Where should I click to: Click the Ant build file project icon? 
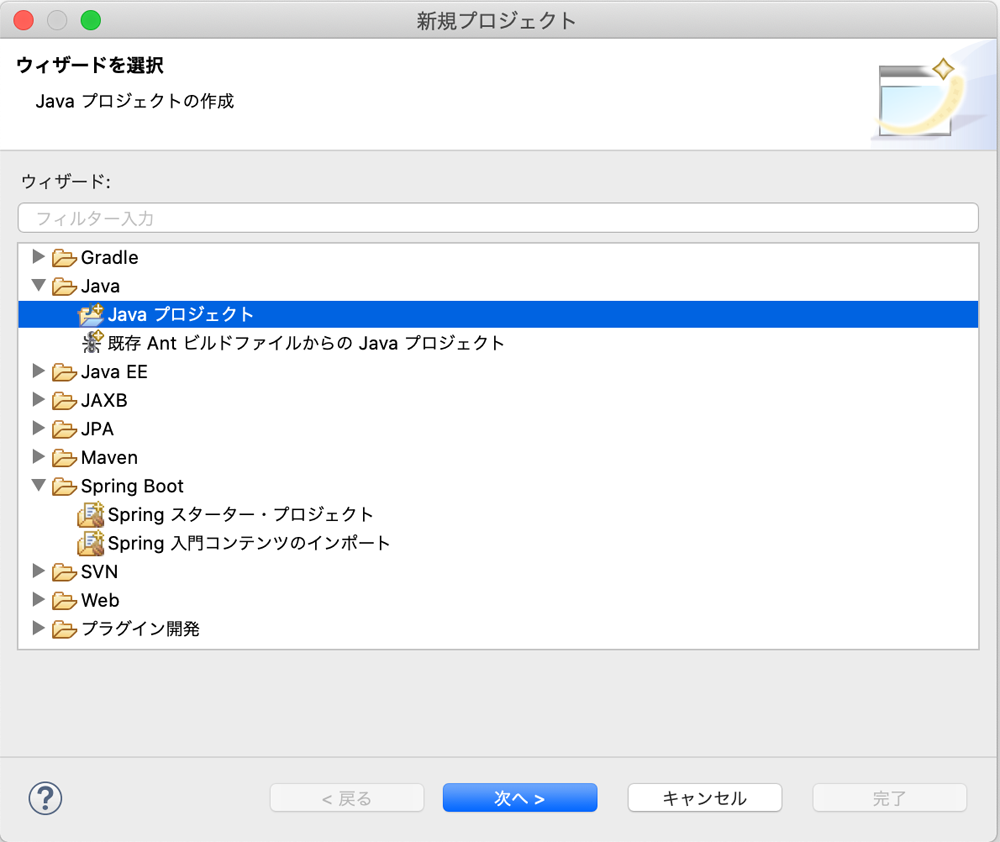pyautogui.click(x=92, y=343)
